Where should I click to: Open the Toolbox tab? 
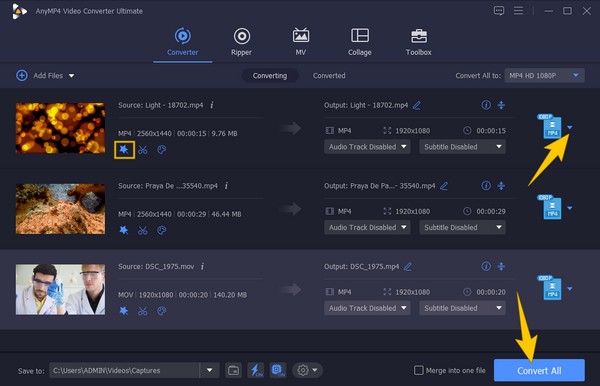pyautogui.click(x=419, y=42)
